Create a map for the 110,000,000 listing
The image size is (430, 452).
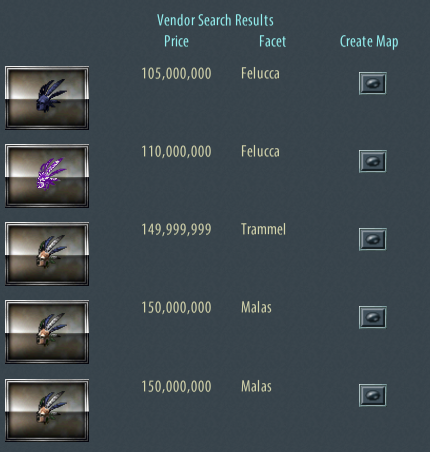point(373,161)
